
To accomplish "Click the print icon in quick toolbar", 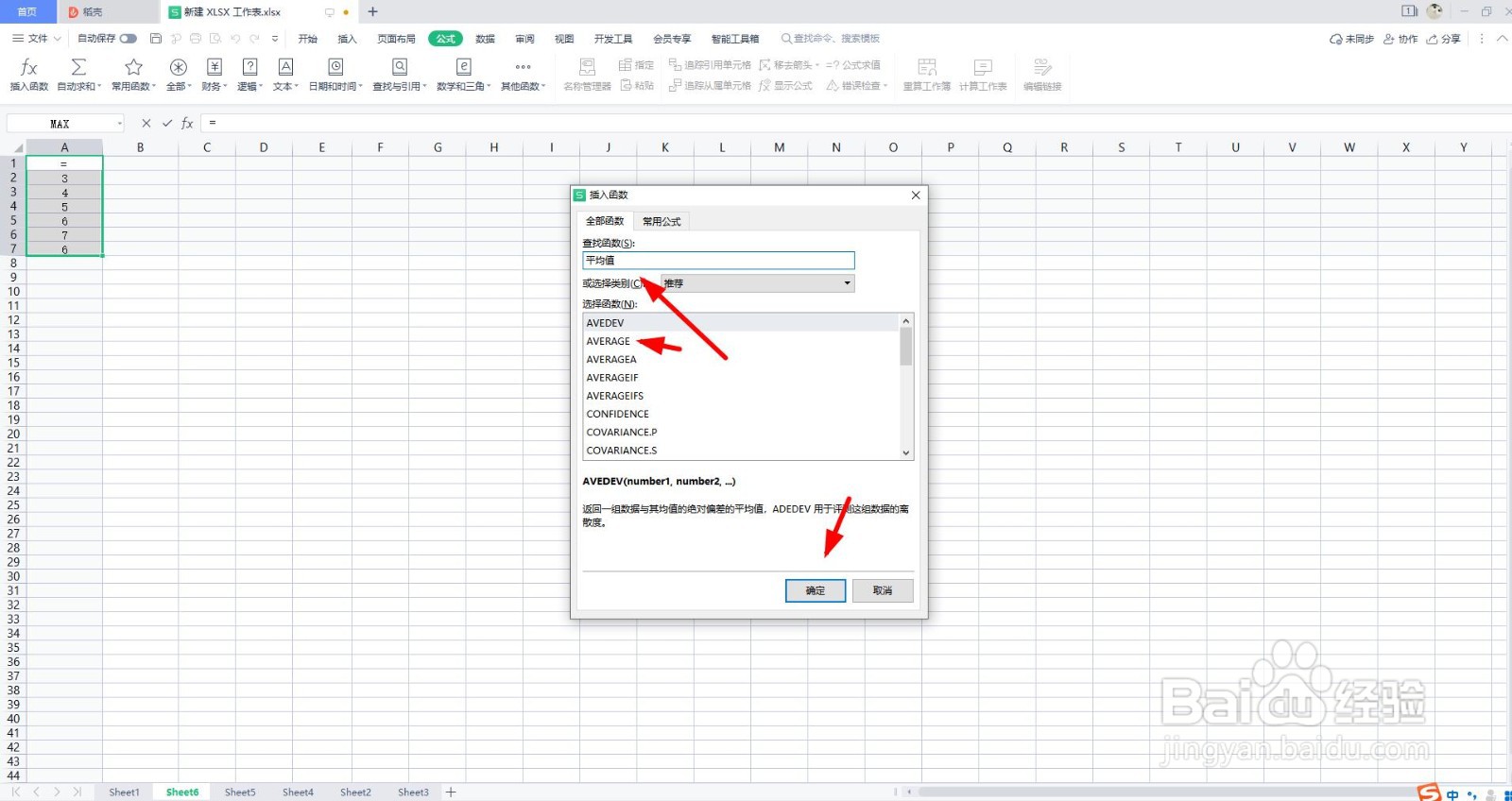I will (x=196, y=39).
